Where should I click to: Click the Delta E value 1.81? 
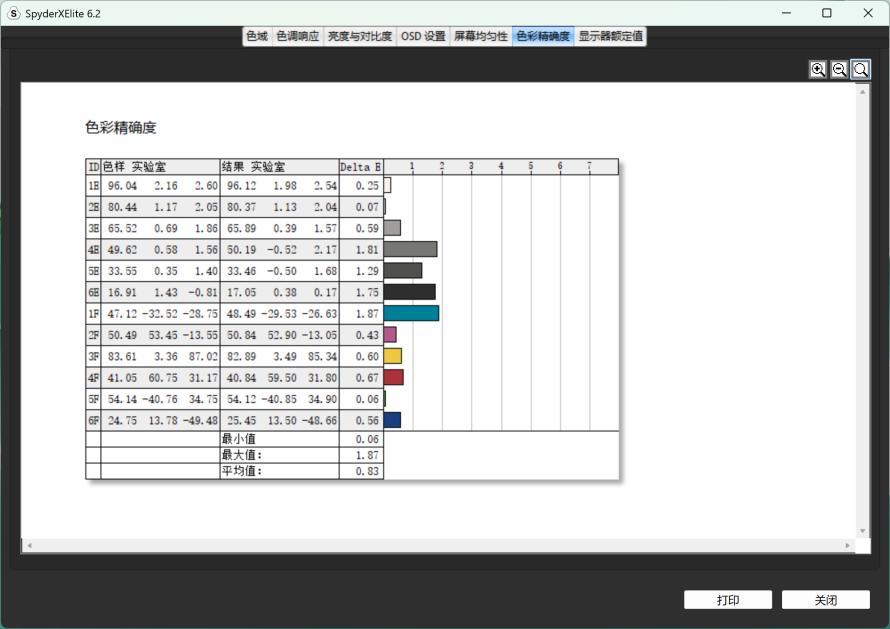367,250
